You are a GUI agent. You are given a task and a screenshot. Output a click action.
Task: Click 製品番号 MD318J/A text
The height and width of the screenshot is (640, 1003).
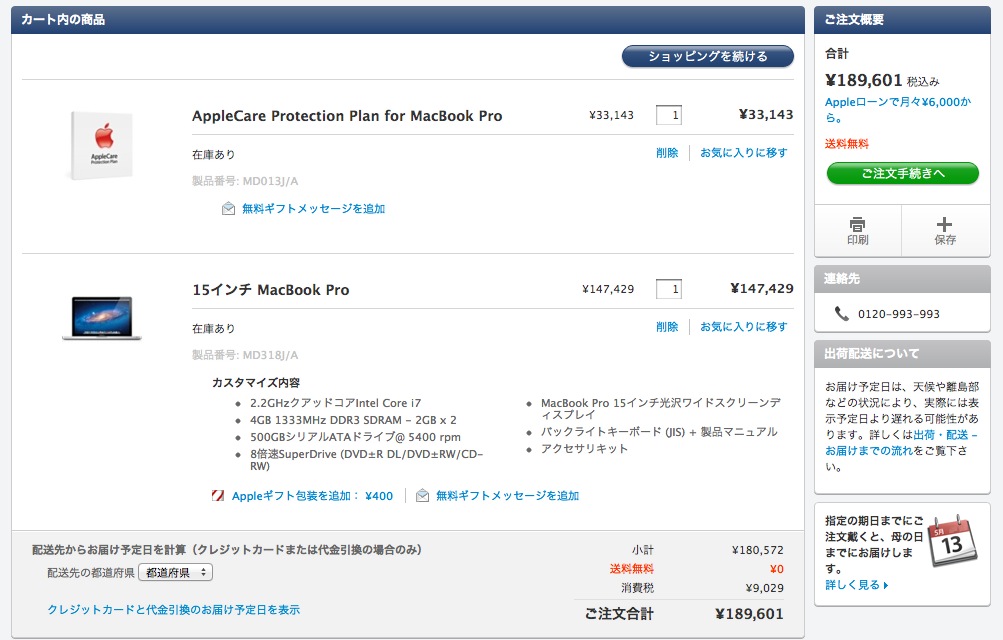[x=245, y=355]
